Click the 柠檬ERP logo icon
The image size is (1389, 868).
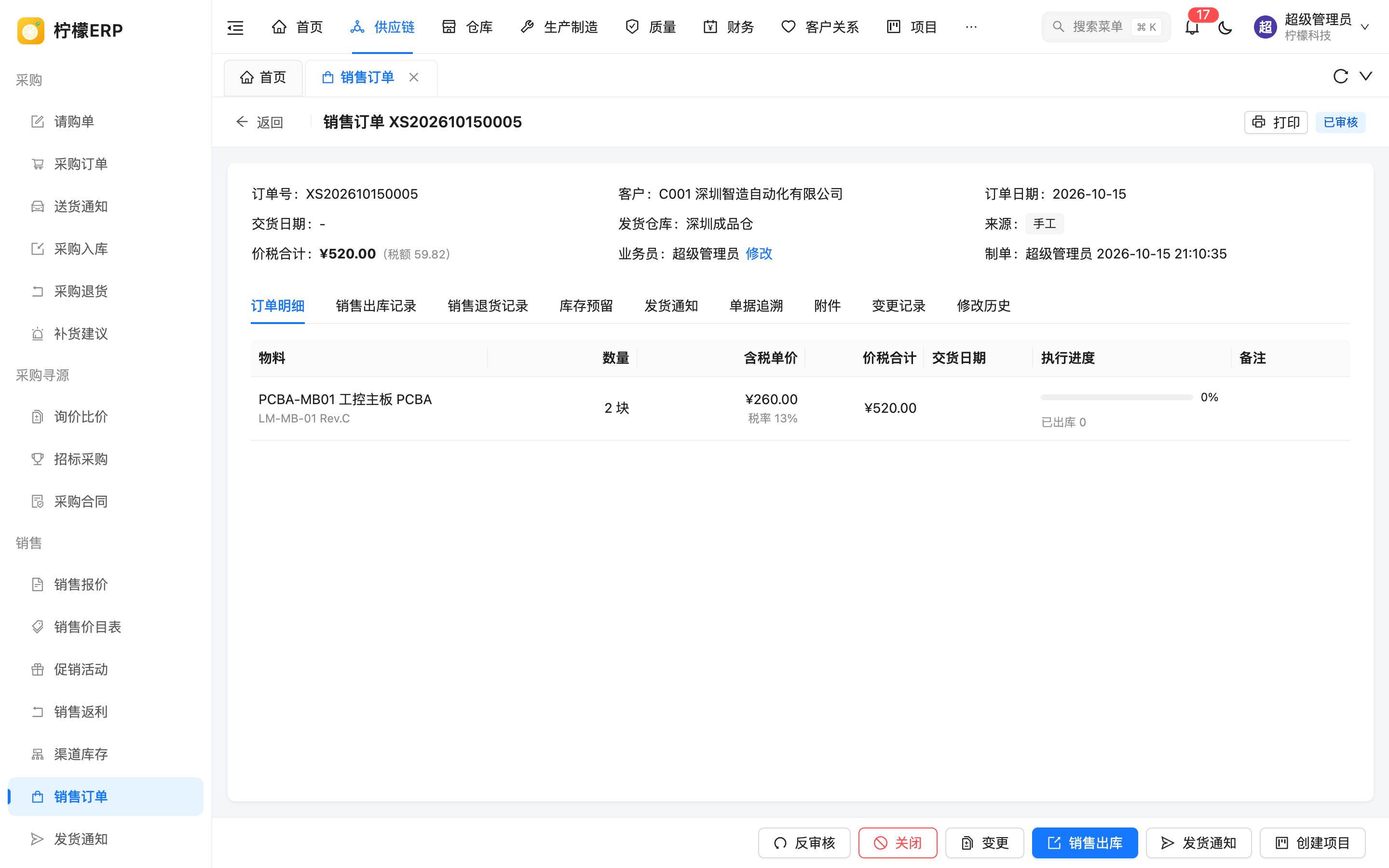coord(30,30)
